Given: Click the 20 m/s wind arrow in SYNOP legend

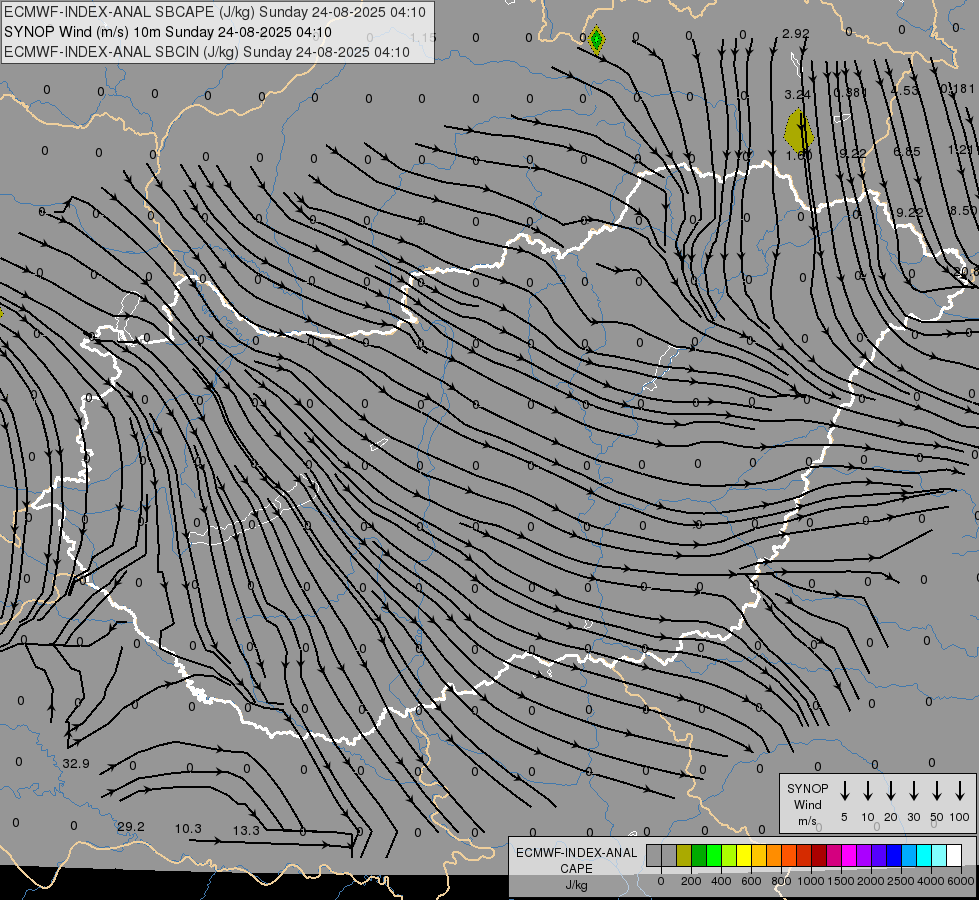Looking at the screenshot, I should (890, 790).
